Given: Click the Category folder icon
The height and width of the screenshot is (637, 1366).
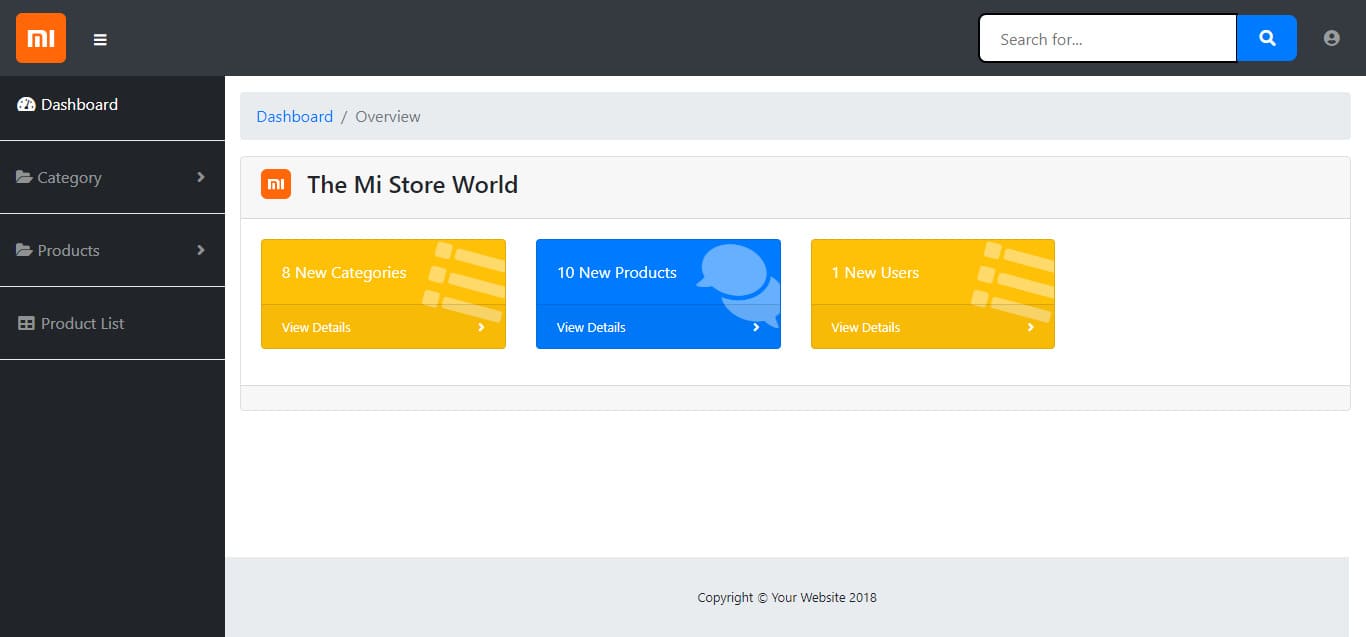Looking at the screenshot, I should click(24, 178).
